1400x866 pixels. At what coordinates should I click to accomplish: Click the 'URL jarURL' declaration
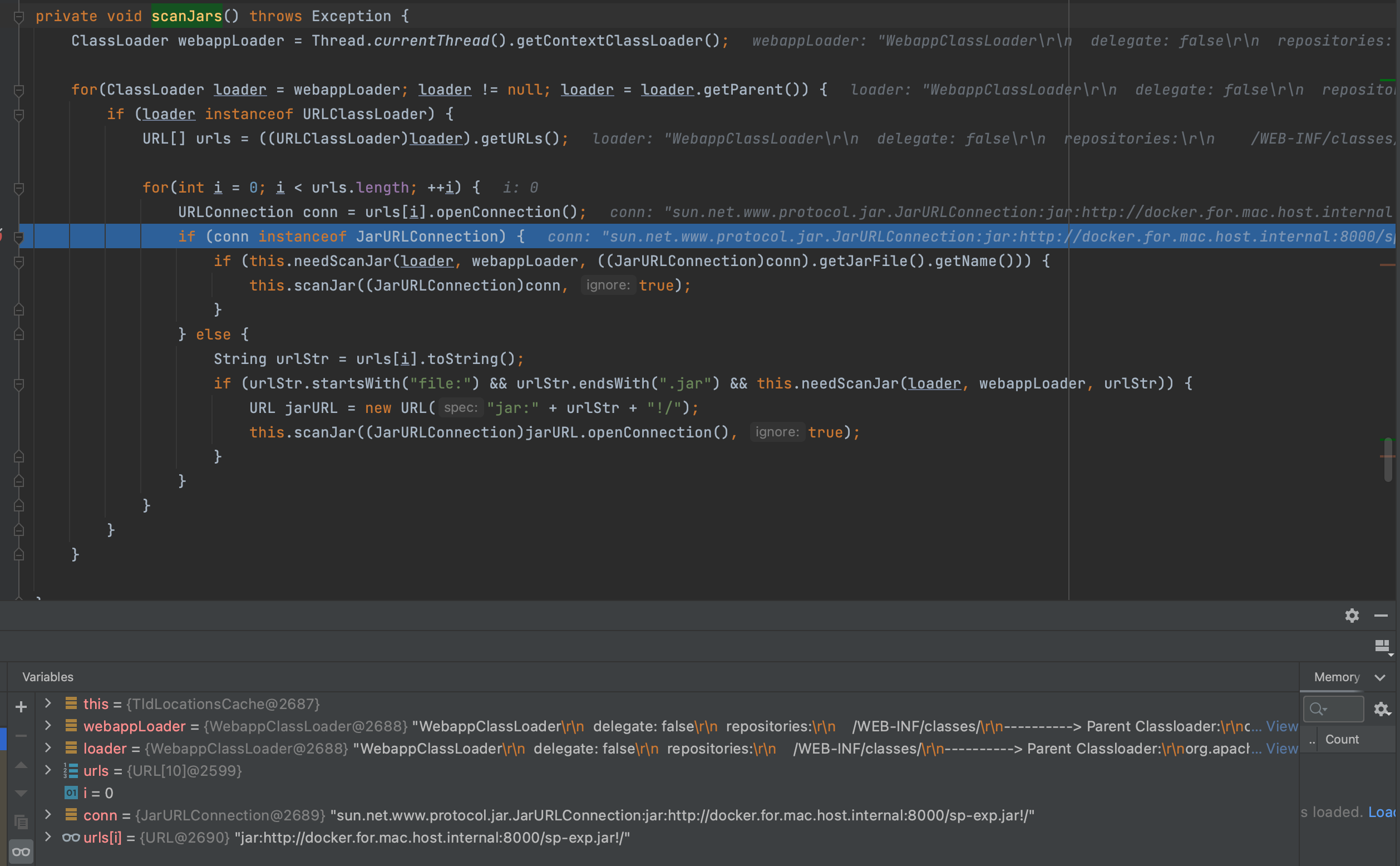tap(294, 408)
